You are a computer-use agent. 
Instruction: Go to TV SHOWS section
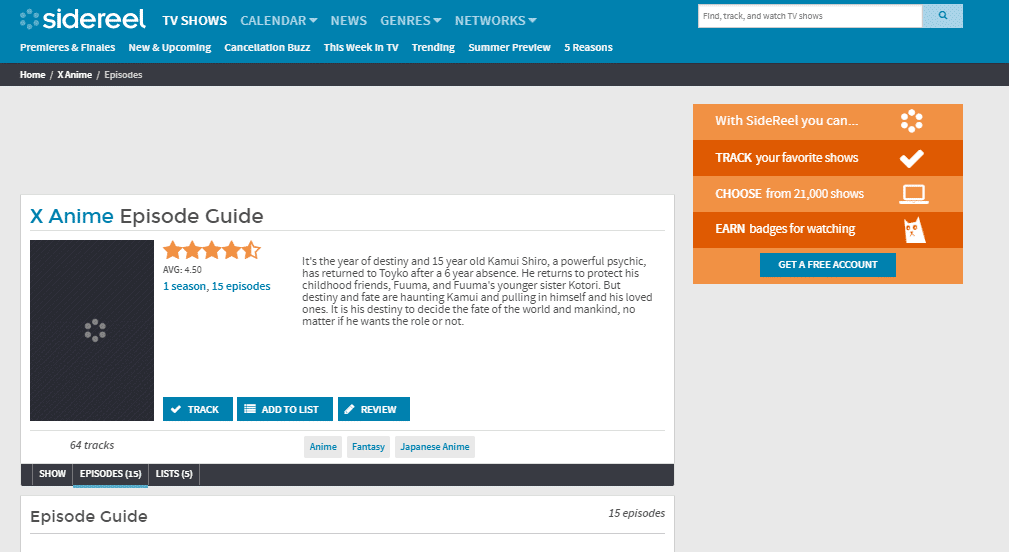coord(194,21)
